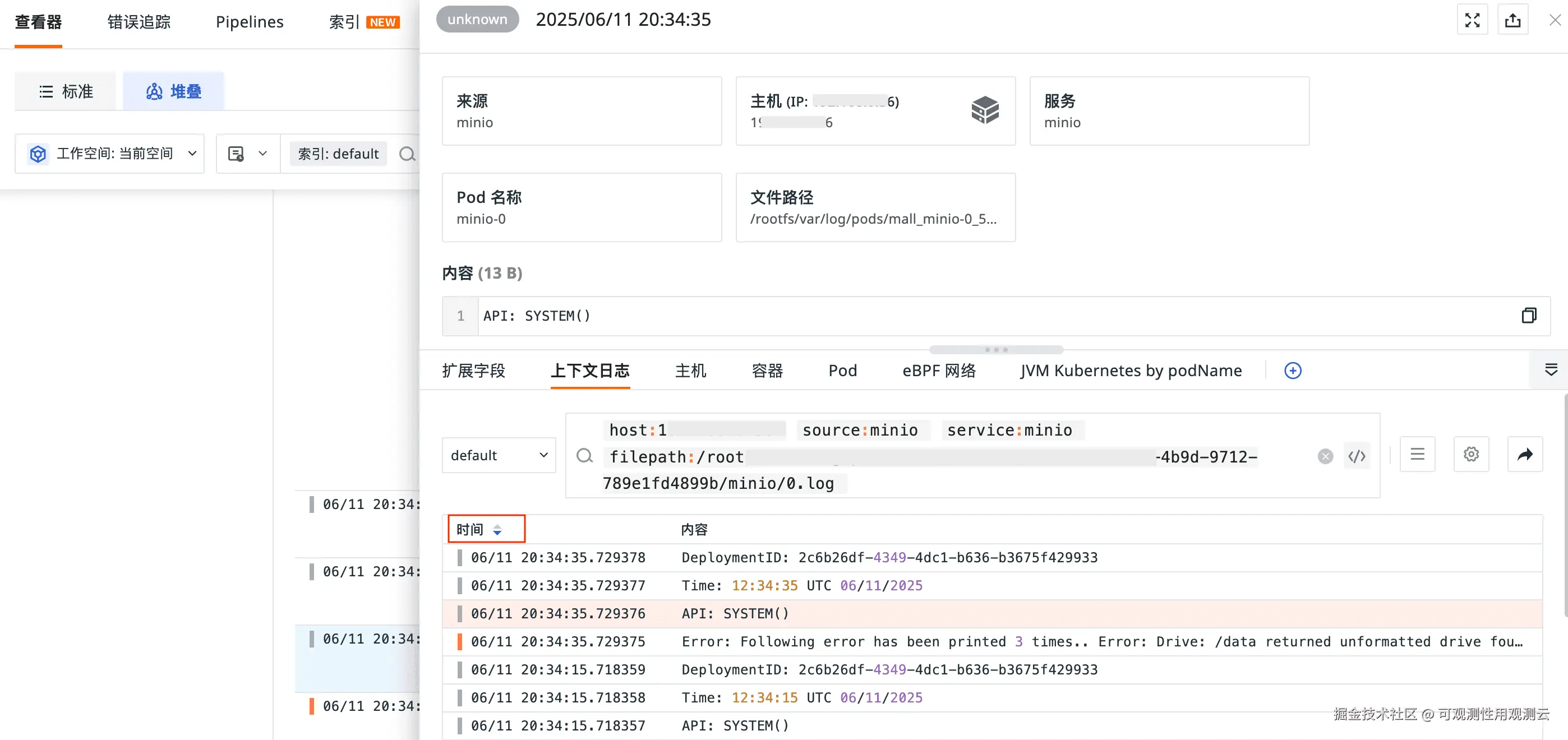Screen dimensions: 1568x740
Task: Click the list lines display icon
Action: (x=1417, y=454)
